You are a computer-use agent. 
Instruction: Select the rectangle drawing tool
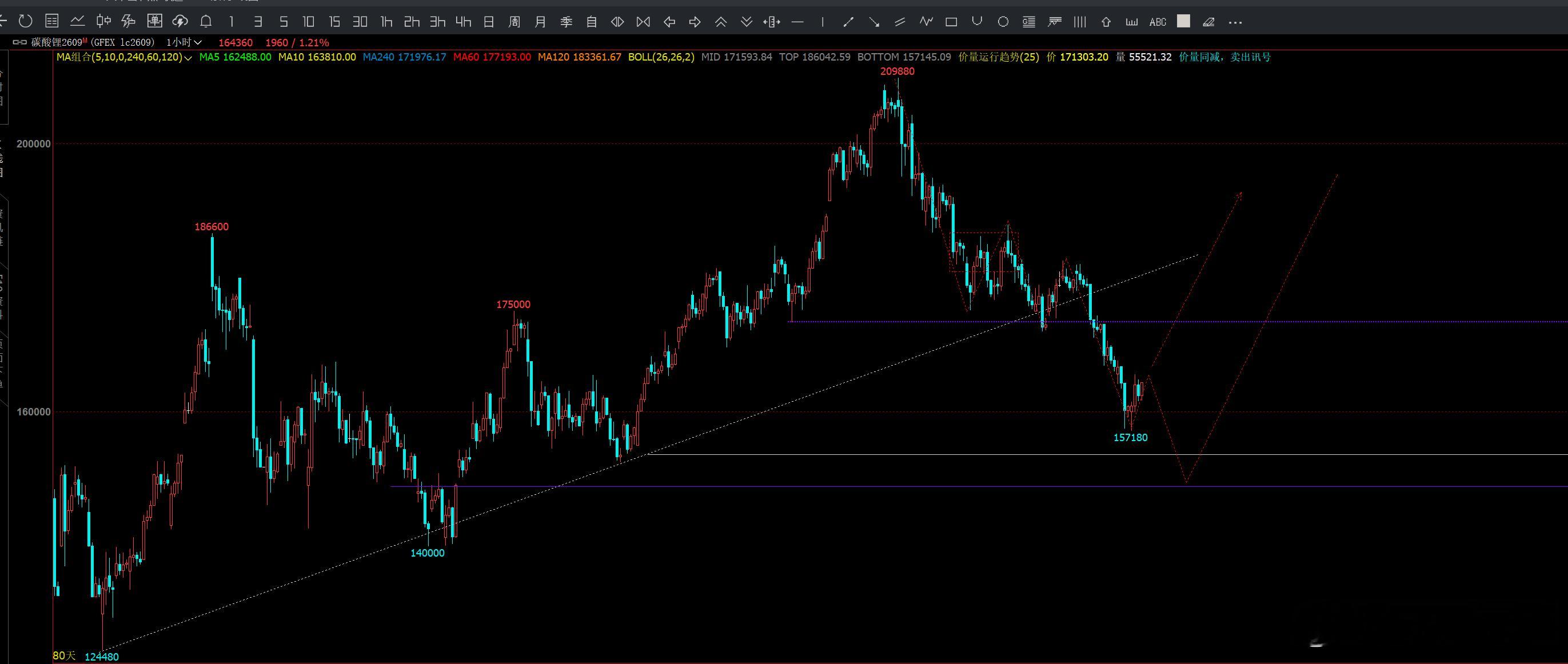951,22
